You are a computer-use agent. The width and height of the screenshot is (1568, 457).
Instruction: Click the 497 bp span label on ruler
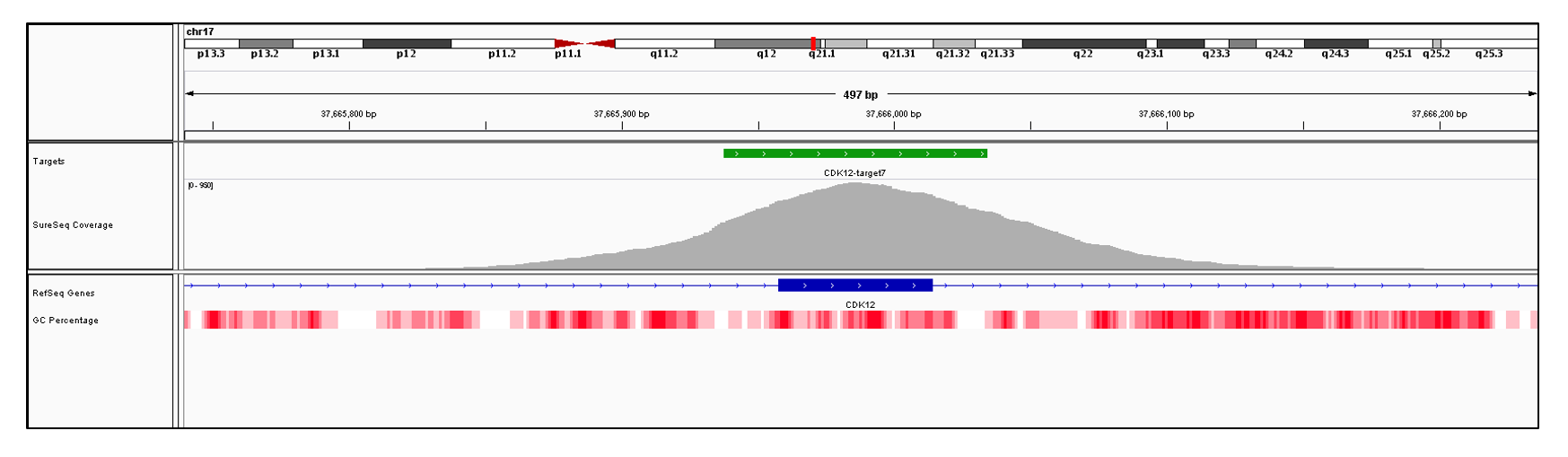(x=861, y=94)
